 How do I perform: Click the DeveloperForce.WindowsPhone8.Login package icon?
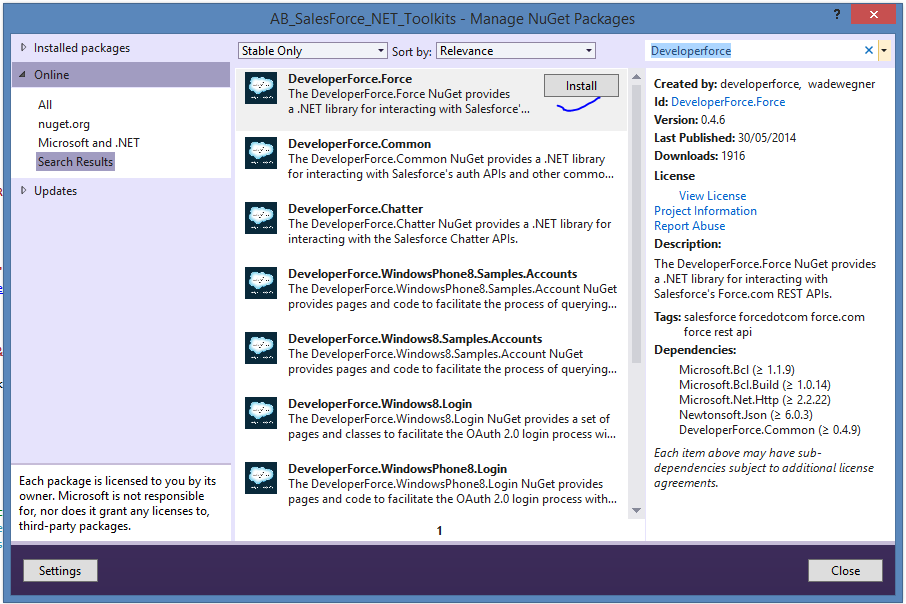[261, 478]
